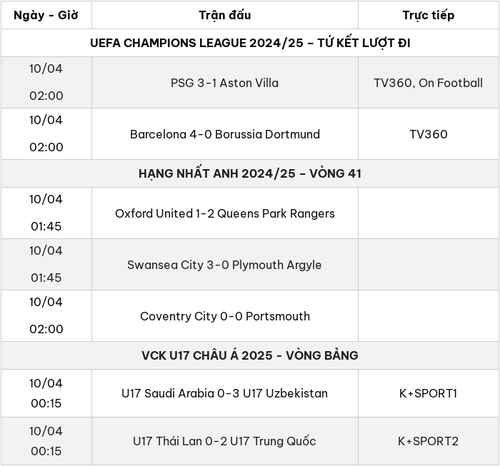The width and height of the screenshot is (500, 466).
Task: Select U17 Thái Lan 0-2 U17 Trung Quốc
Action: 224,441
